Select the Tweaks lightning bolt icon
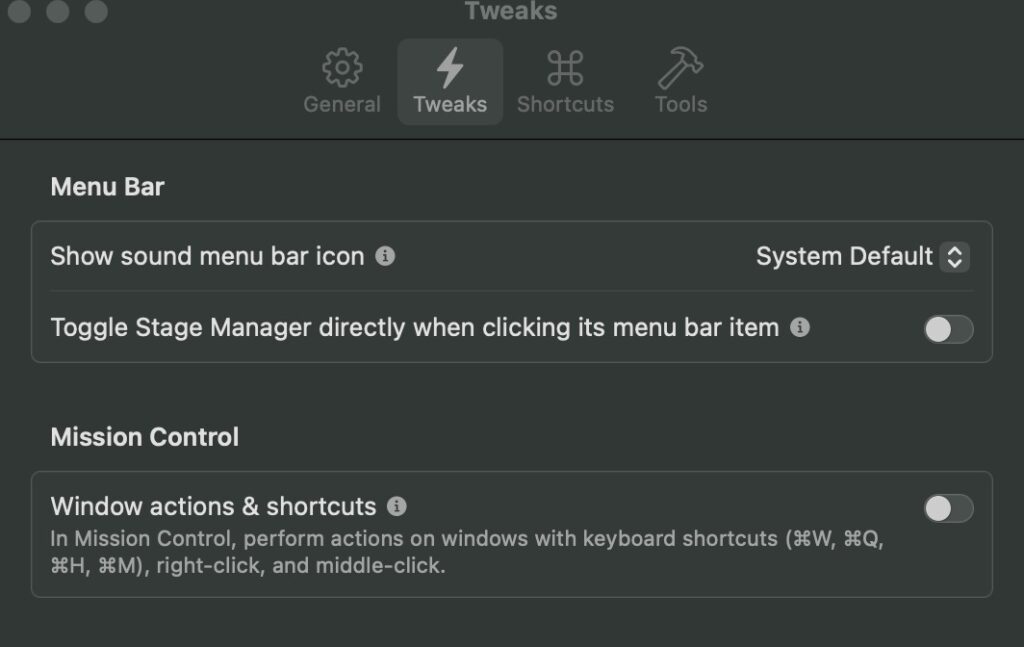Screen dimensions: 1024x647 pos(450,67)
